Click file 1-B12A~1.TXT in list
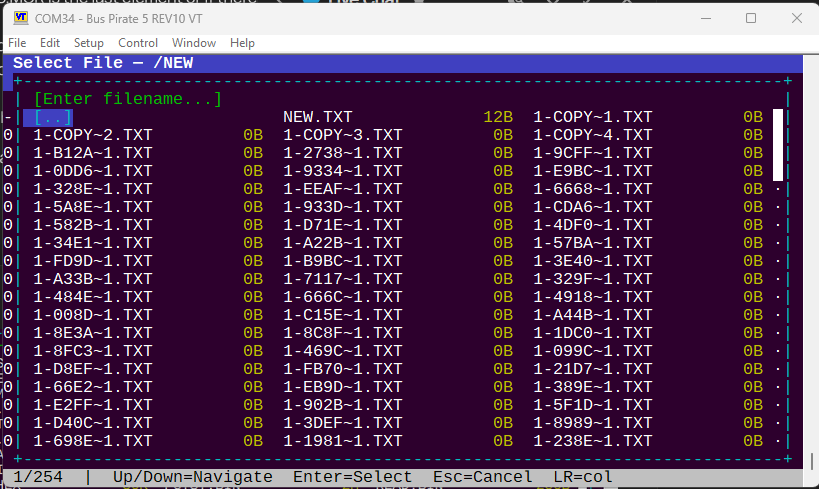 93,153
